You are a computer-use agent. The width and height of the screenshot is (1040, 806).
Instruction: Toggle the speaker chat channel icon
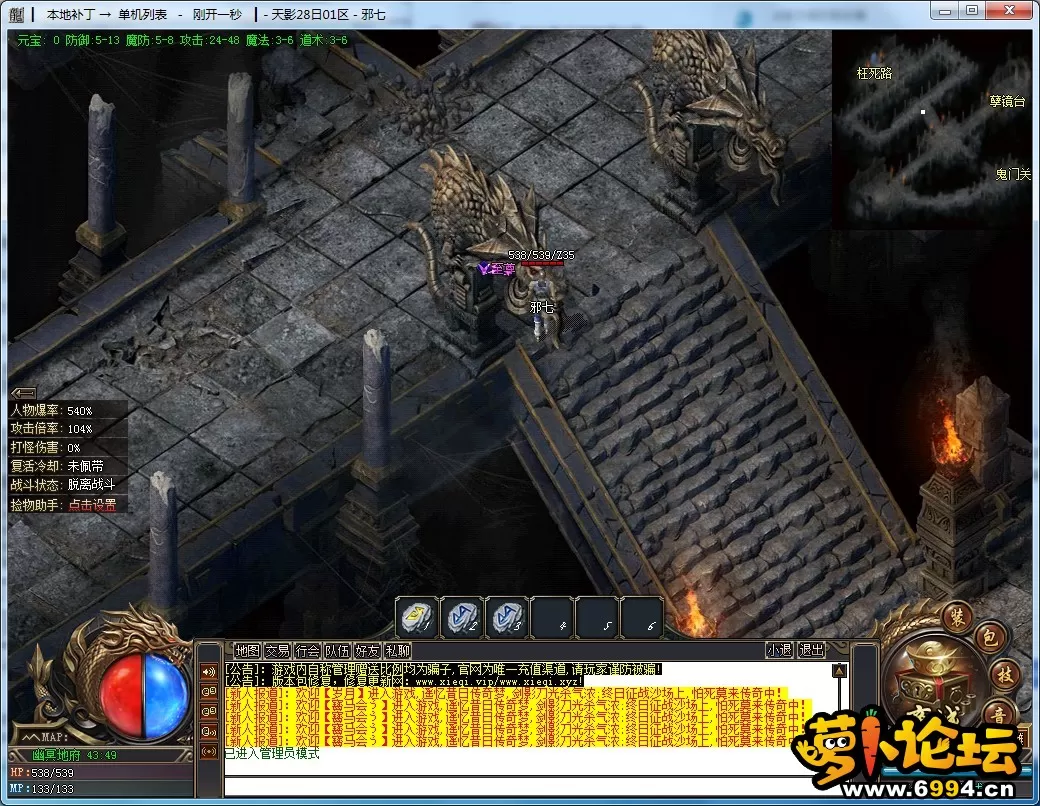209,671
